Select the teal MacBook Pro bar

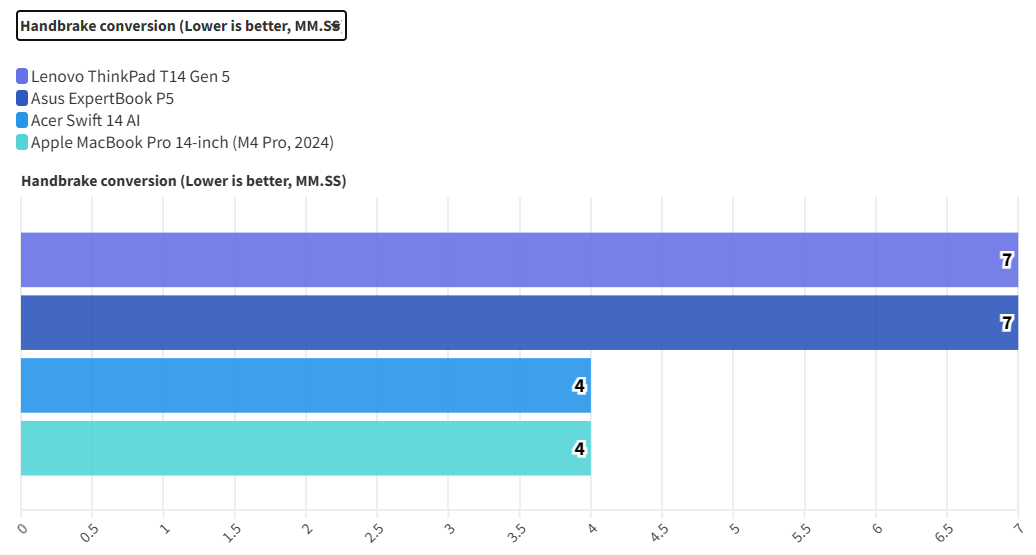pyautogui.click(x=300, y=448)
